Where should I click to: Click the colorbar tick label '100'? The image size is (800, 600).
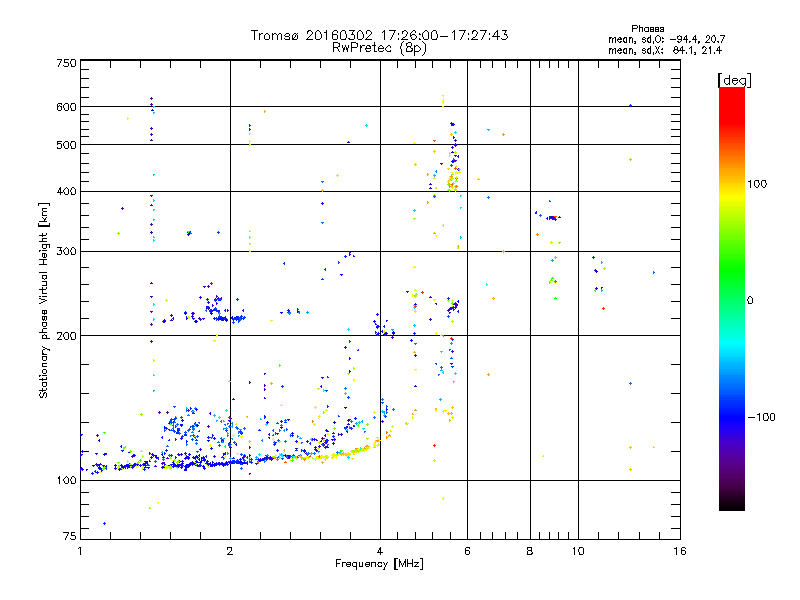click(x=757, y=184)
